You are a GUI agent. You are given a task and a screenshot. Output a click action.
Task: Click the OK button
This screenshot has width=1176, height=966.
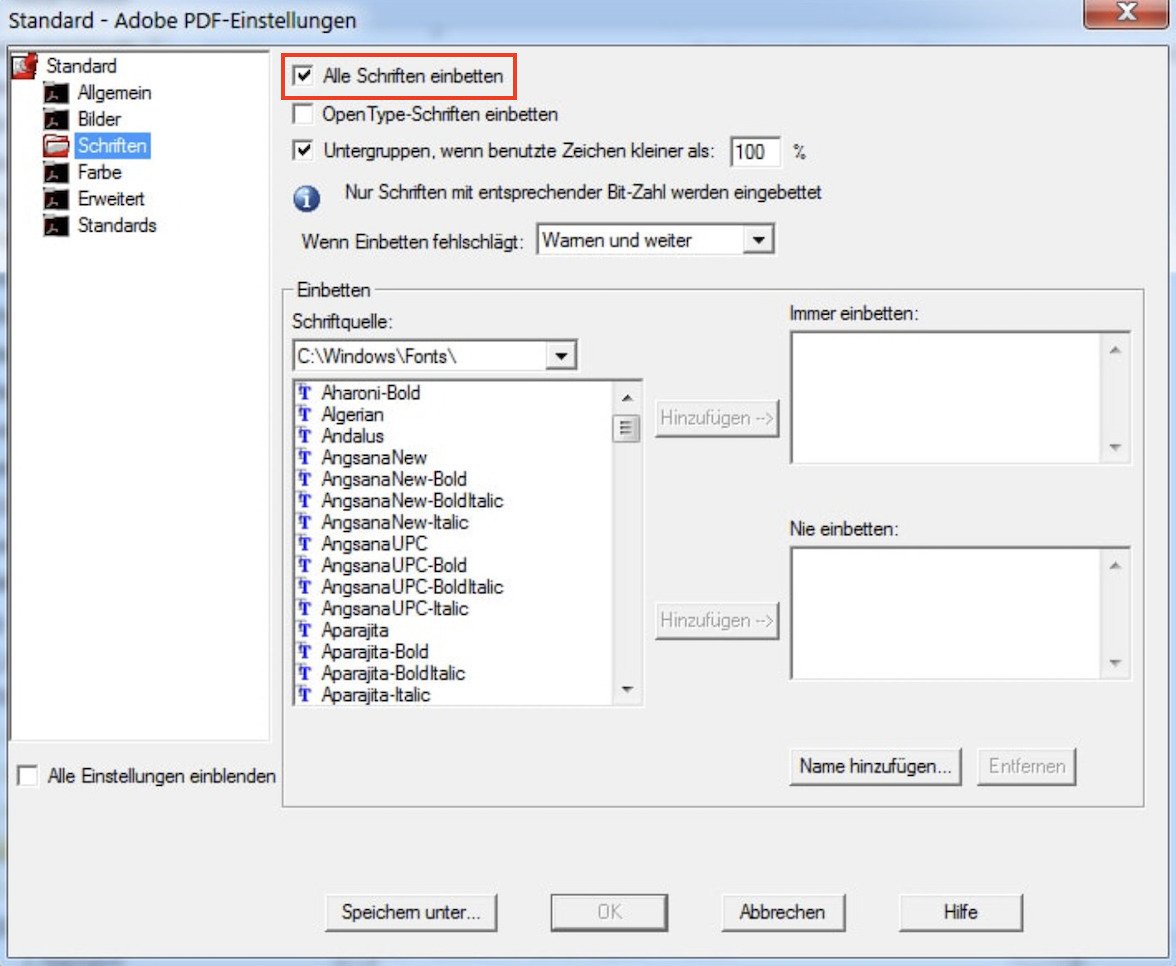pos(609,912)
